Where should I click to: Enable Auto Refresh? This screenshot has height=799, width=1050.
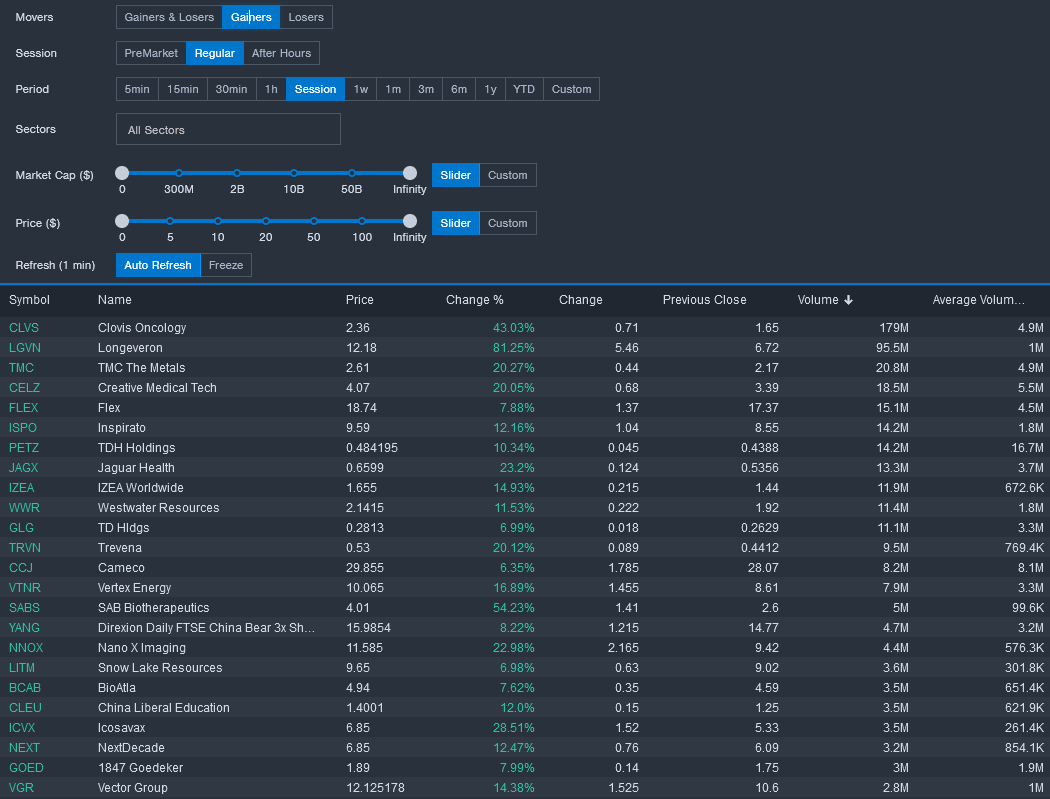point(158,265)
